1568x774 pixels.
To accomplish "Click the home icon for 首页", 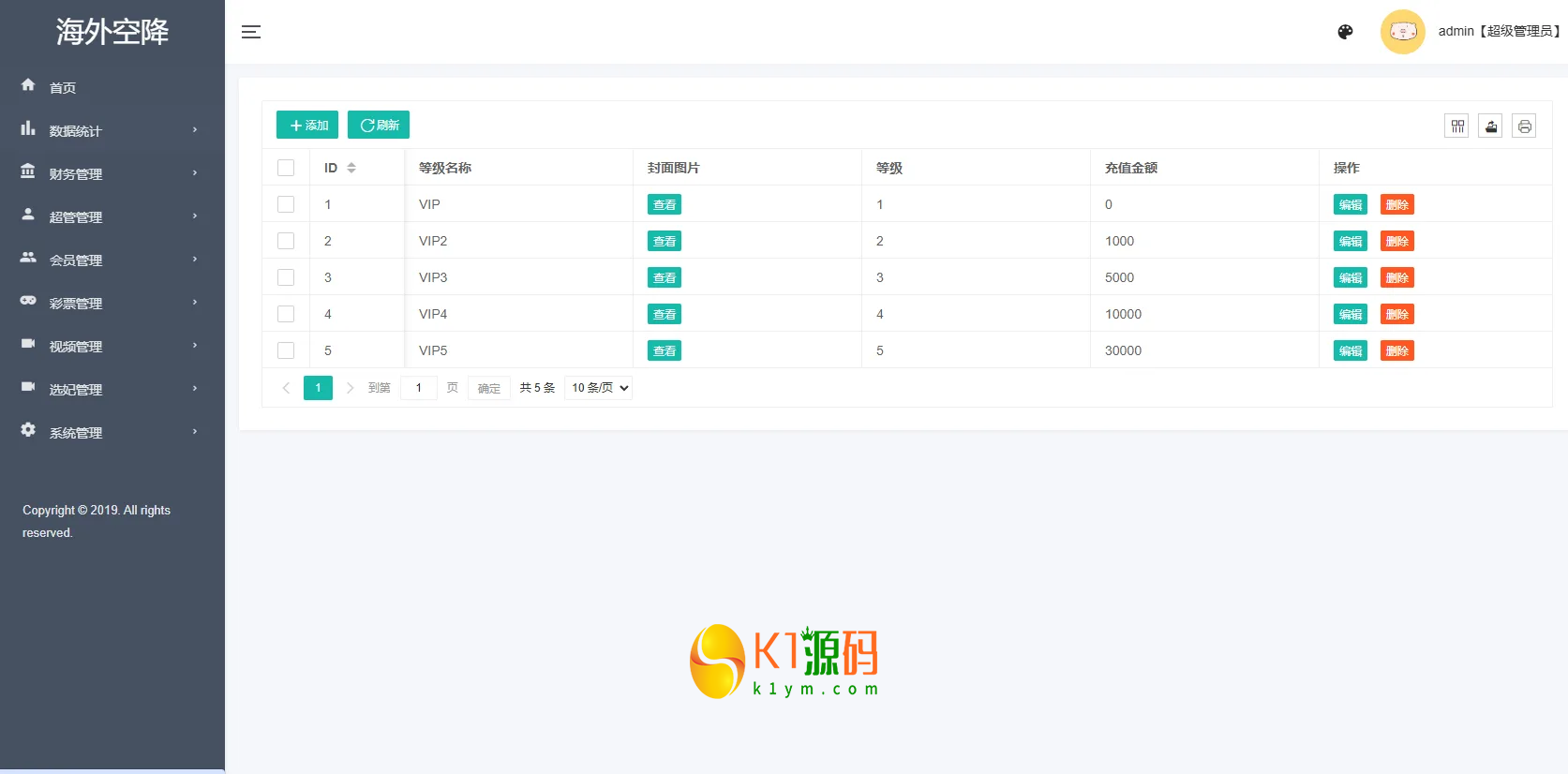I will 28,84.
